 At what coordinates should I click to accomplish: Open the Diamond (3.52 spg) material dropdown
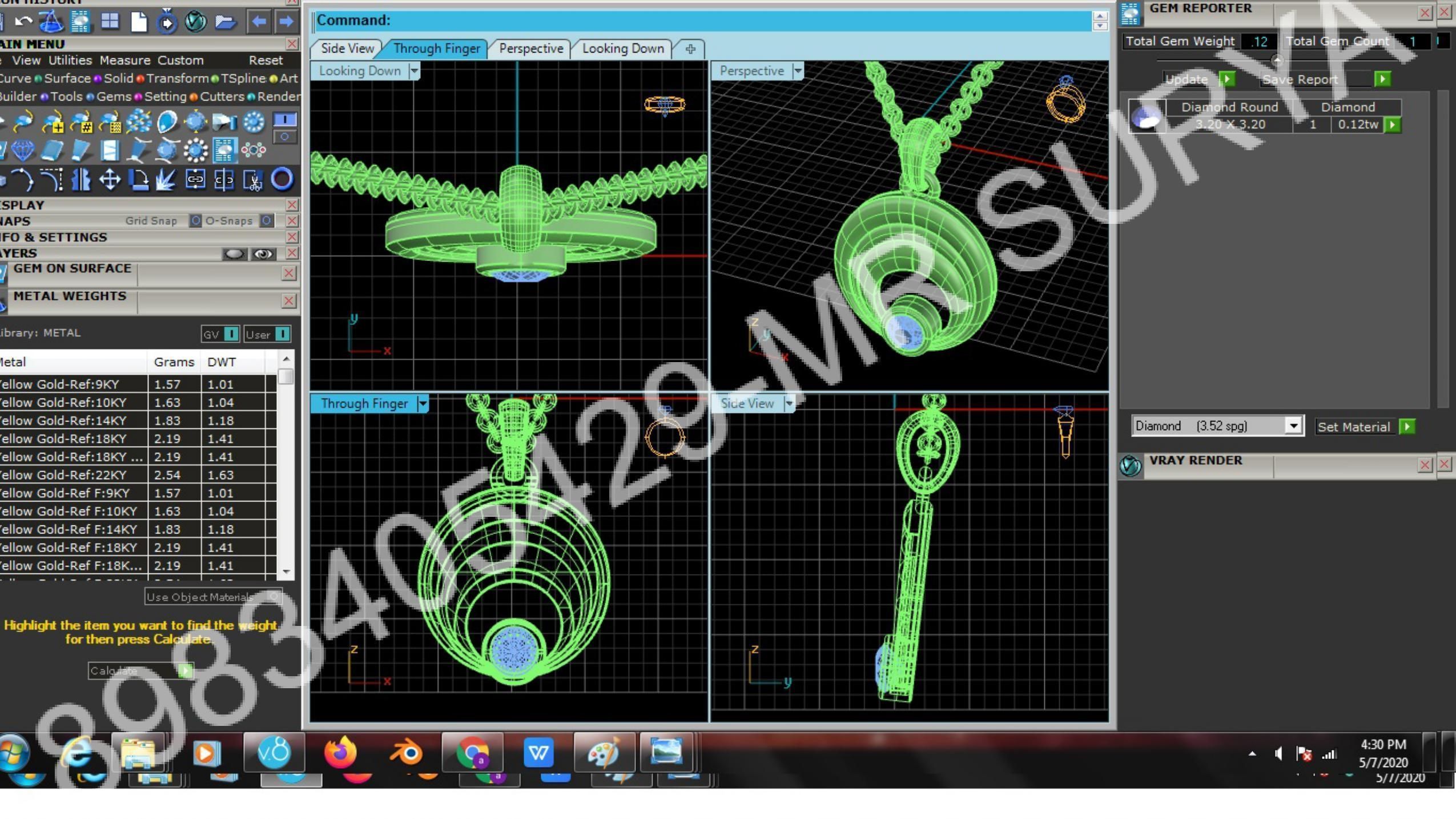1293,426
